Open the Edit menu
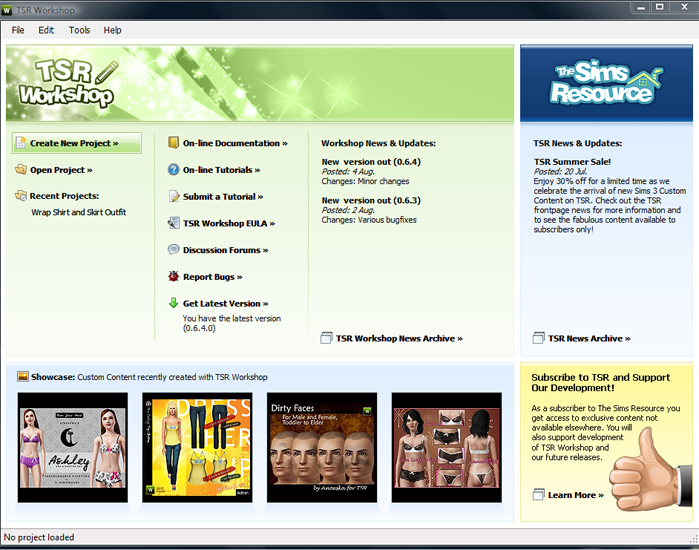The height and width of the screenshot is (550, 699). pyautogui.click(x=46, y=30)
